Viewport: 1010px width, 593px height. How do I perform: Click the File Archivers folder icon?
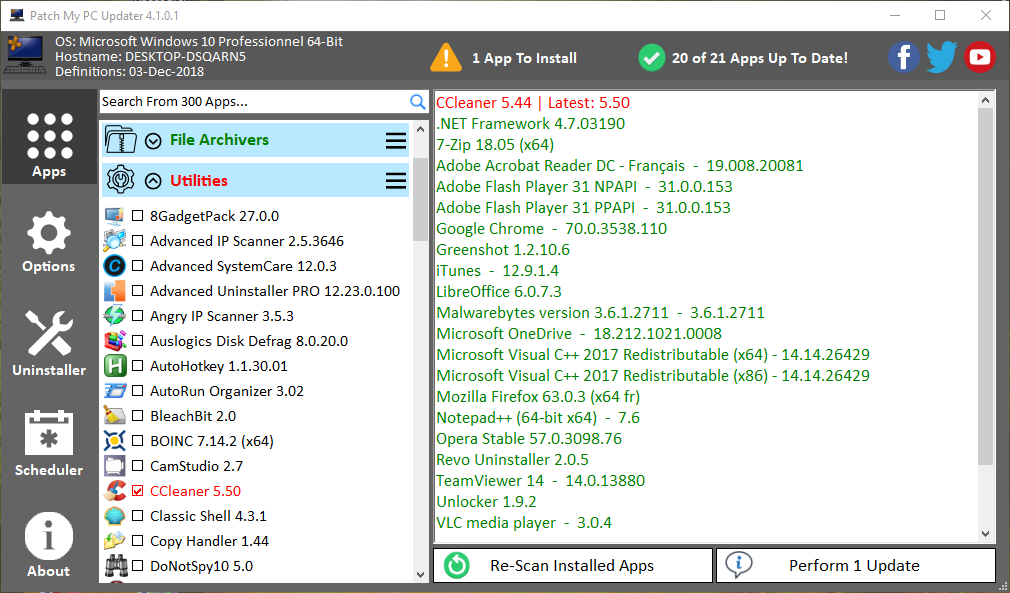tap(120, 140)
